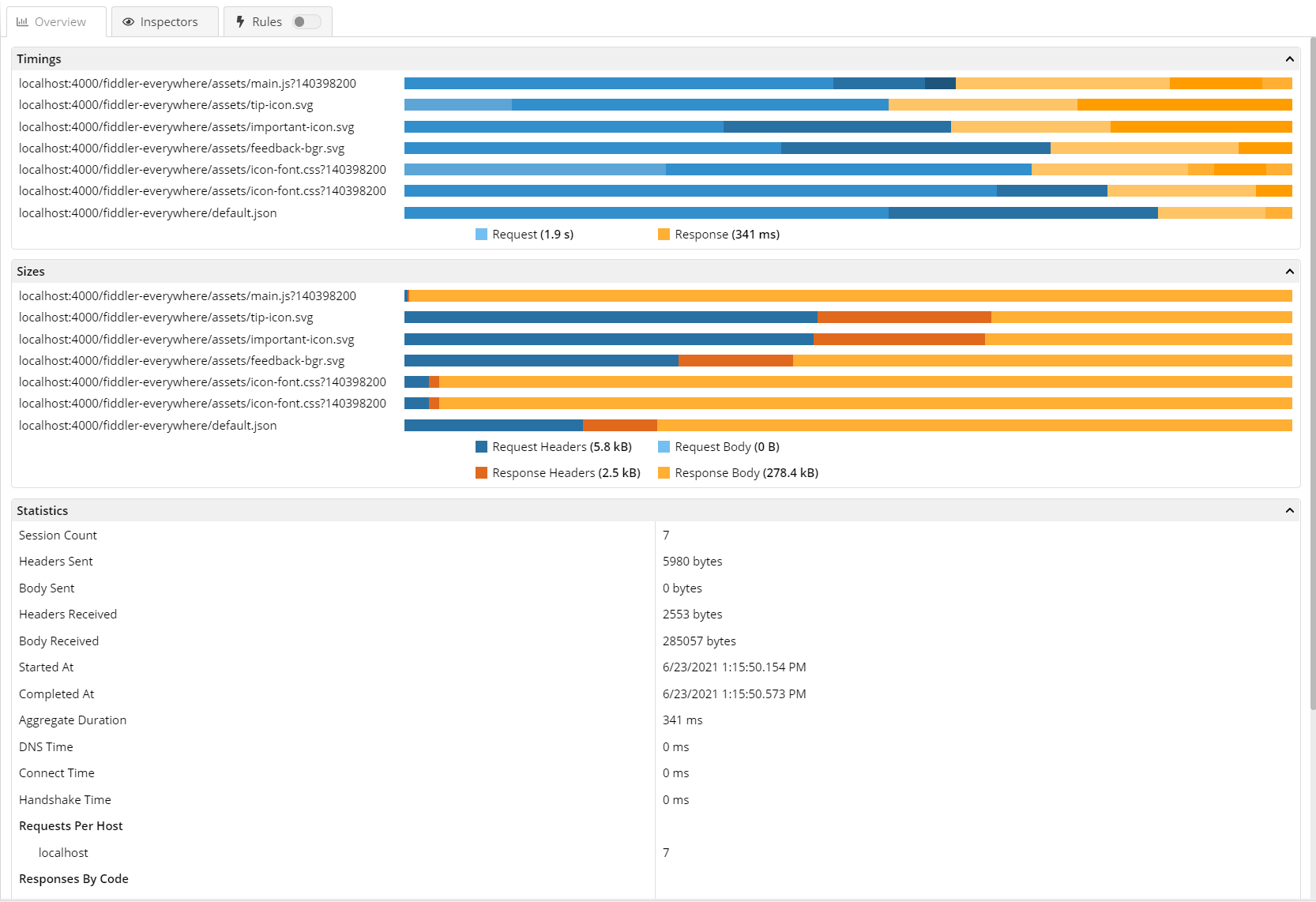The image size is (1316, 902).
Task: Click the lightning bolt icon on the Rules tab
Action: 240,22
